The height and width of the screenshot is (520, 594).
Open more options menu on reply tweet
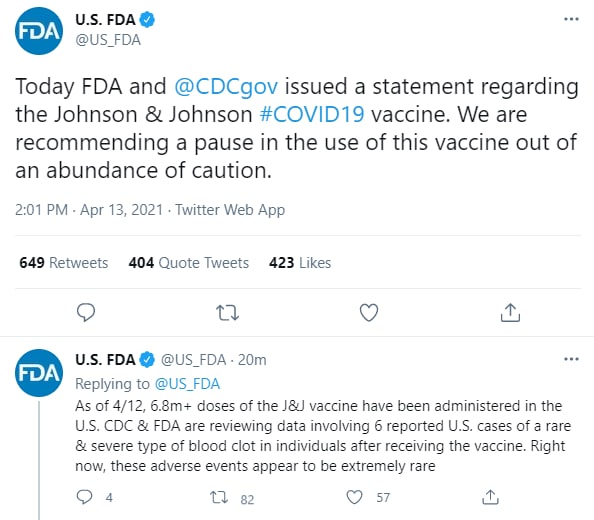571,359
